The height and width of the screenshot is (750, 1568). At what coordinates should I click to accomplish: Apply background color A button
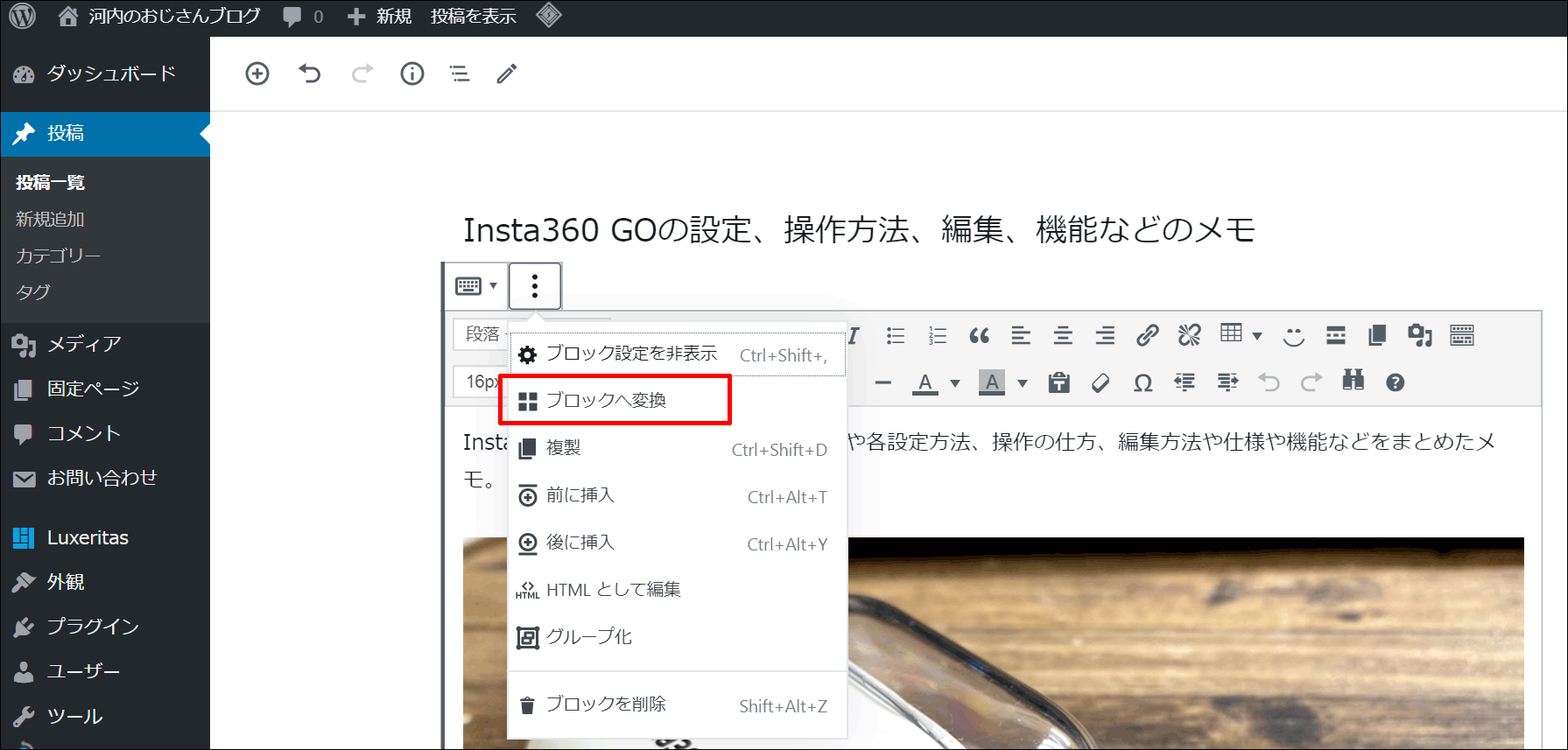tap(992, 382)
